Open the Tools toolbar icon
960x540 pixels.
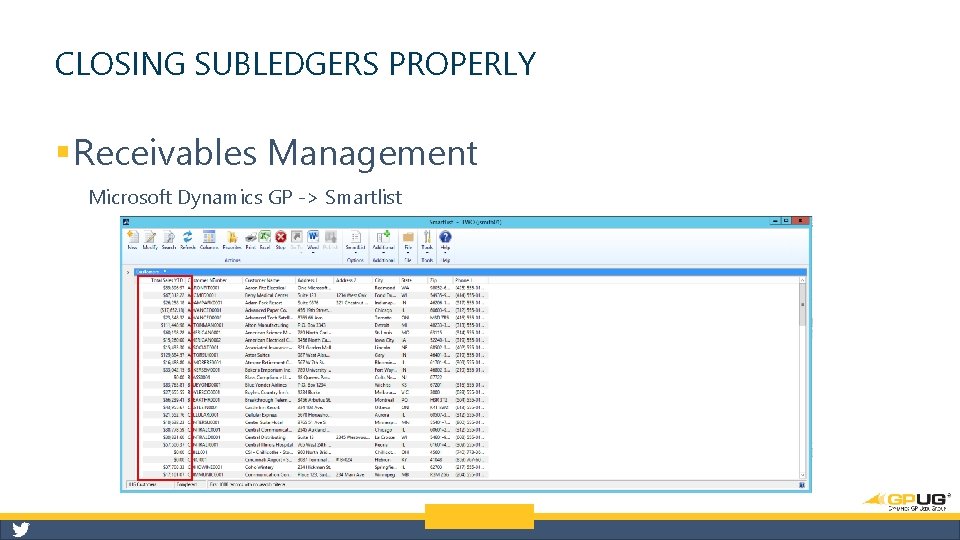coord(427,237)
